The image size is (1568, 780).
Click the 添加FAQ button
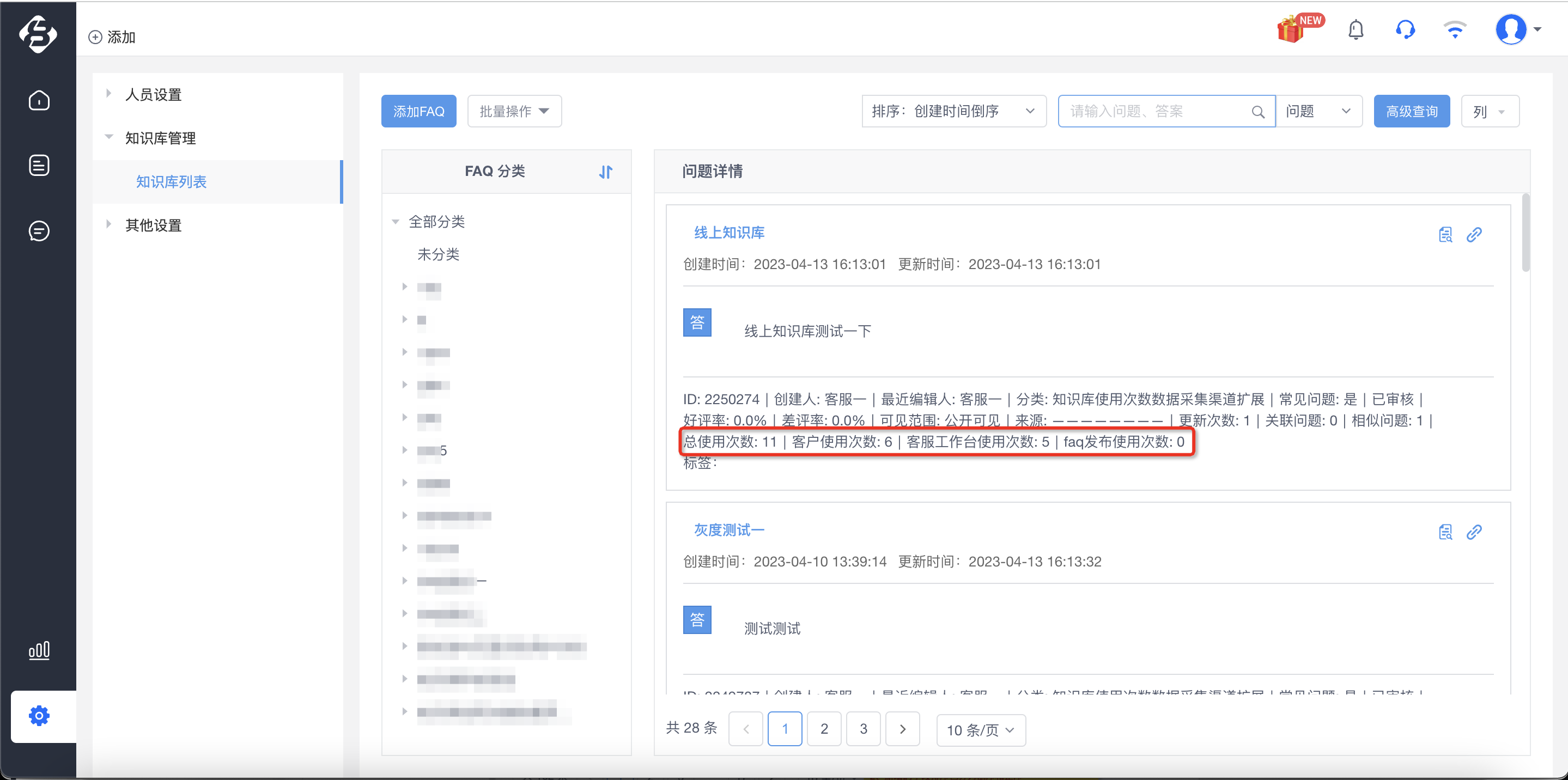[x=419, y=111]
